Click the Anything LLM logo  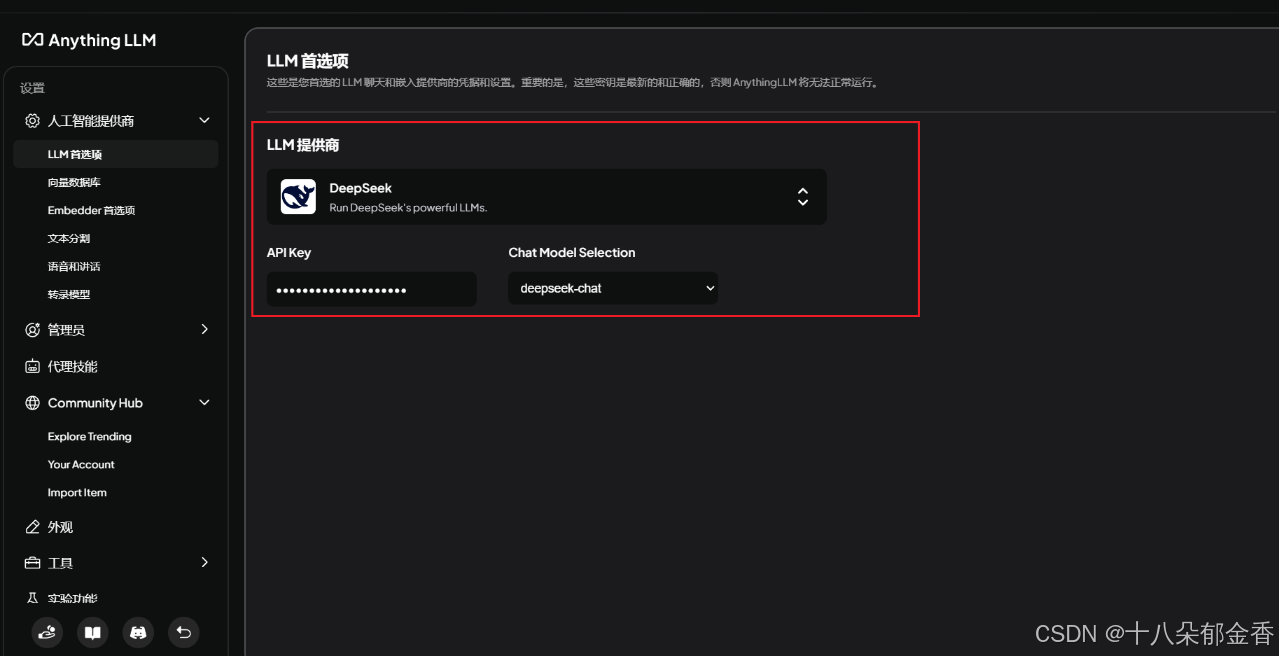click(88, 40)
